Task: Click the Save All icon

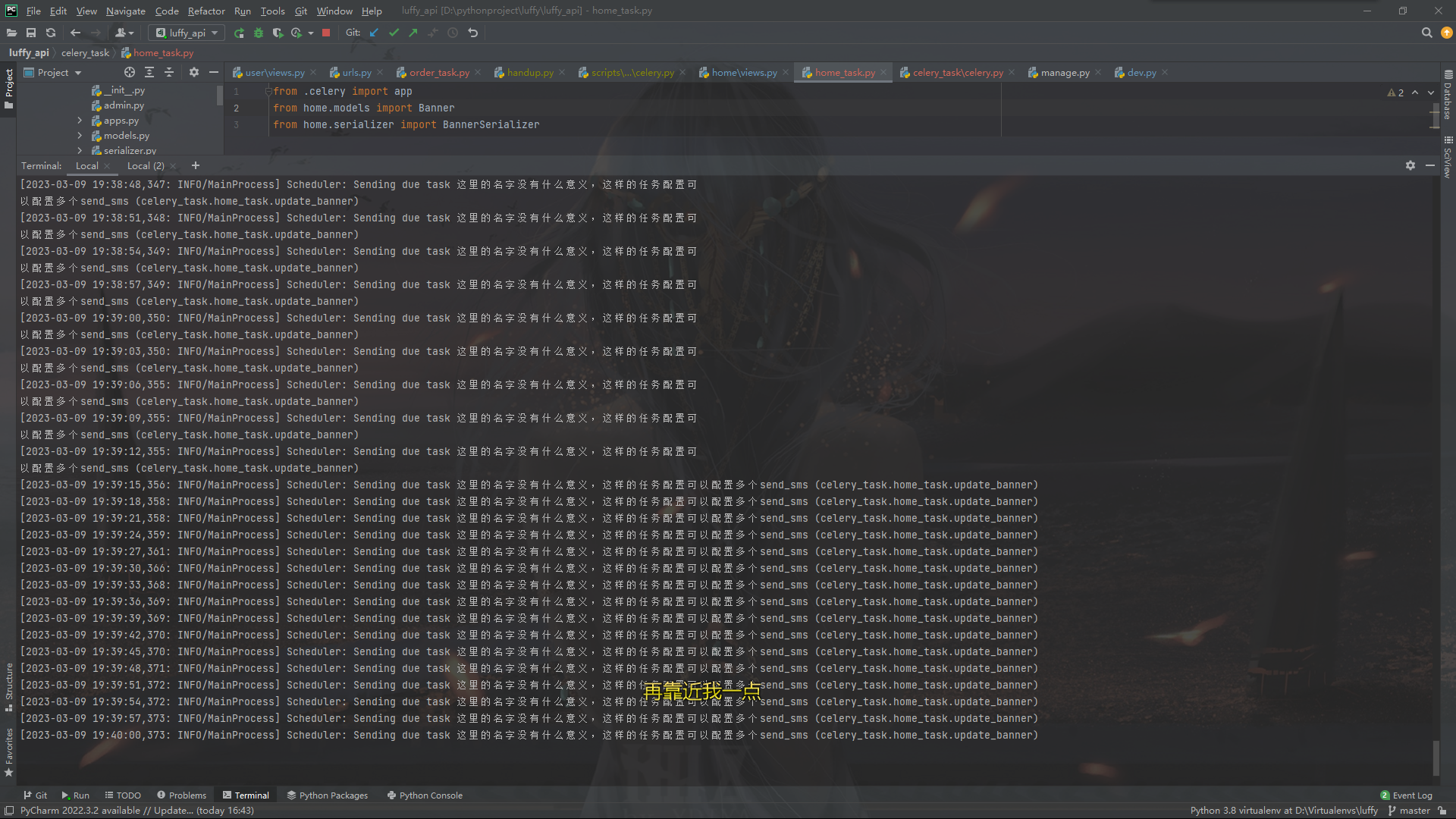Action: pyautogui.click(x=31, y=33)
